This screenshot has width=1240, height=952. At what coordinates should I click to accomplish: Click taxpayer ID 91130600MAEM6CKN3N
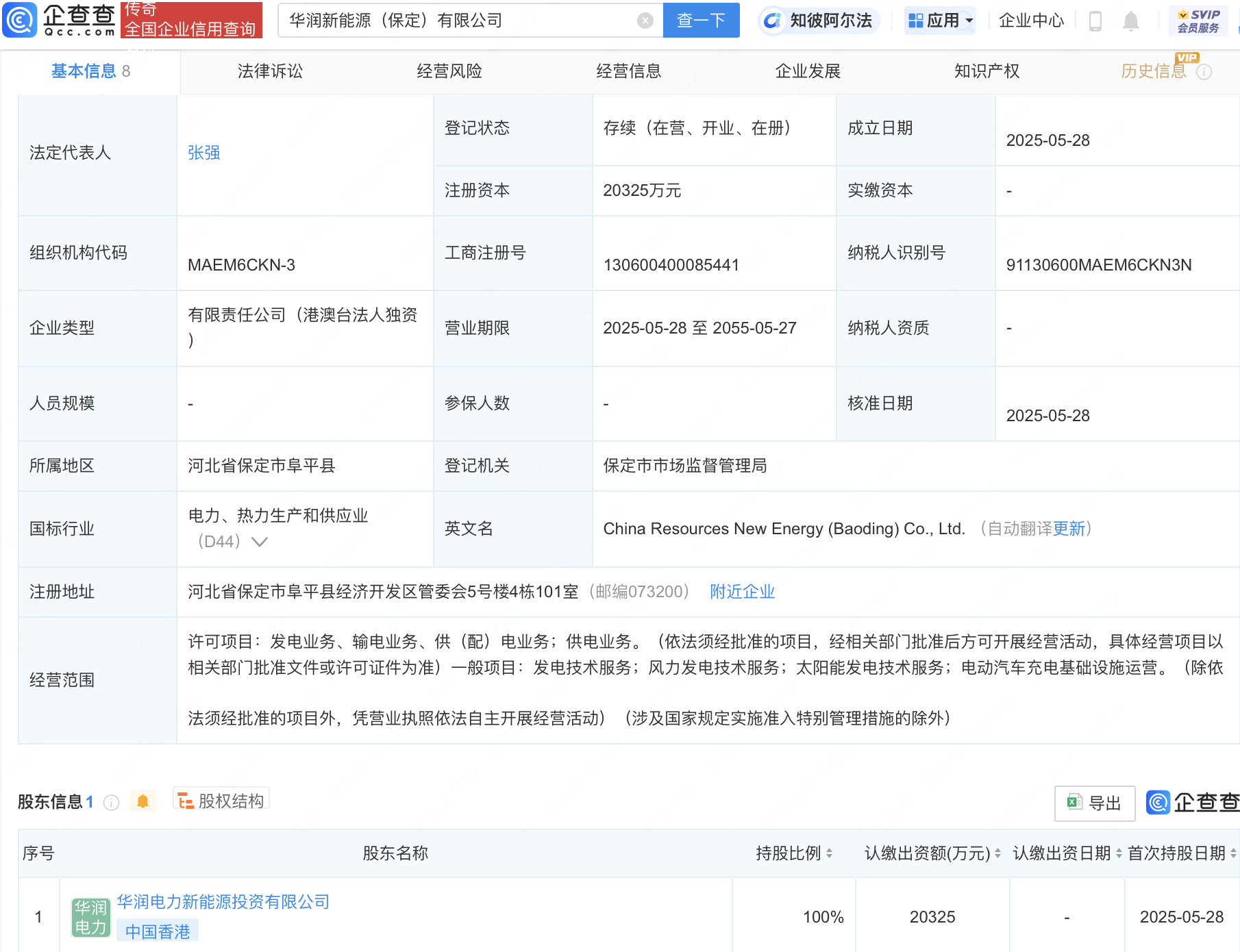click(1099, 265)
